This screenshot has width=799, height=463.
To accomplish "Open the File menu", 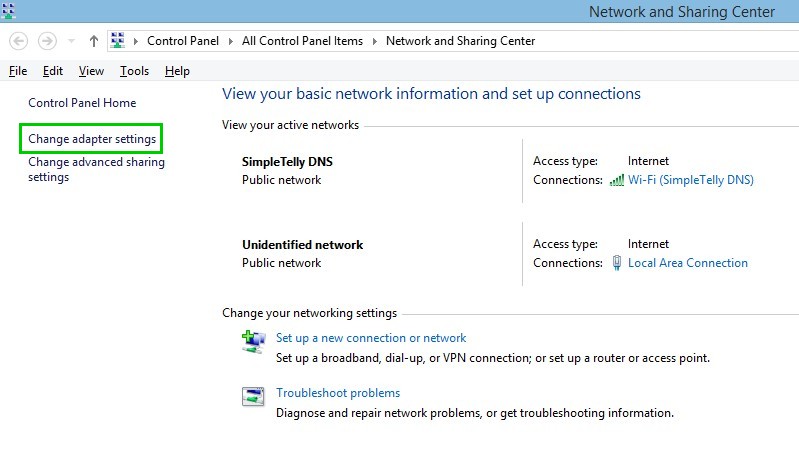I will tap(18, 71).
